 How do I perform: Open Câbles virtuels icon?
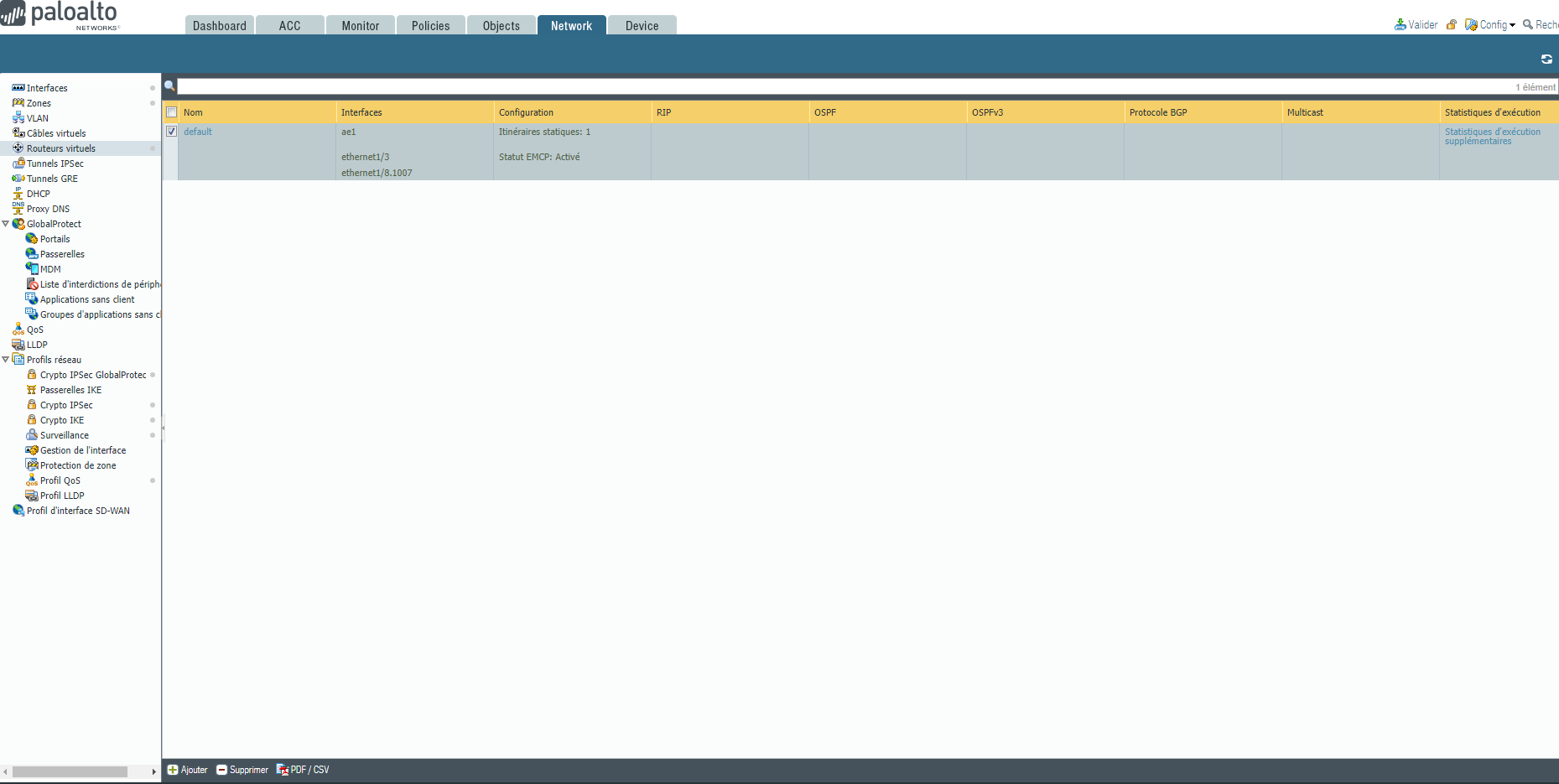click(18, 133)
